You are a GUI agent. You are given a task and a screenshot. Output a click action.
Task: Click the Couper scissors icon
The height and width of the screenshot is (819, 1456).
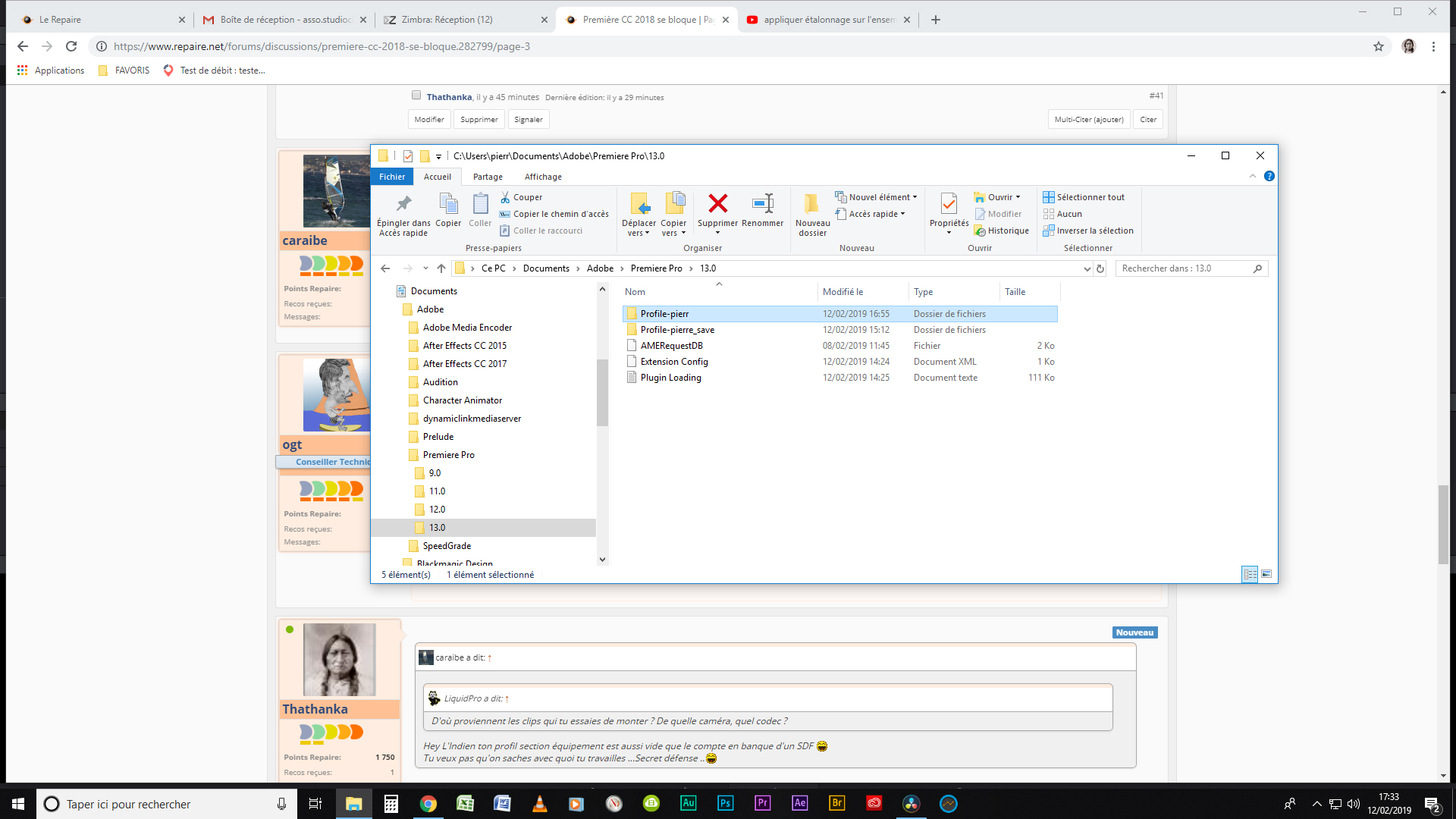coord(505,197)
